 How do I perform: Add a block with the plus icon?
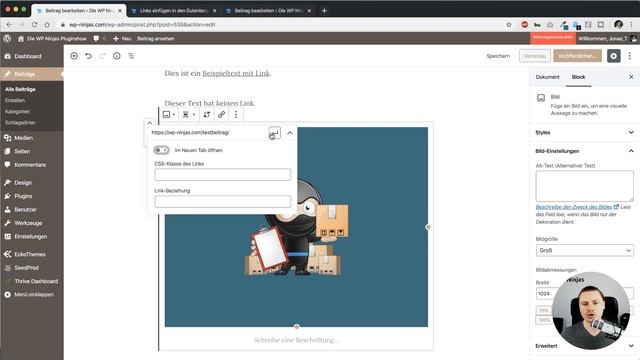[74, 56]
